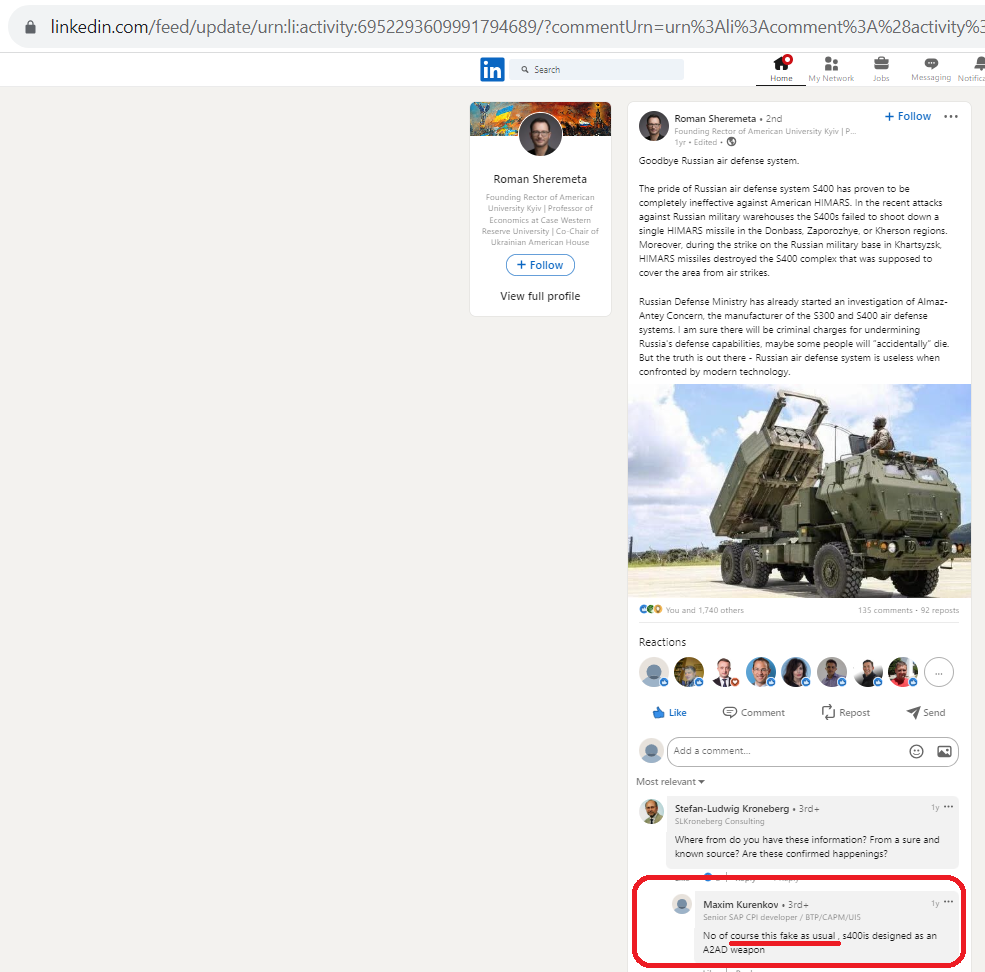Click the Comment button
The width and height of the screenshot is (985, 972).
point(754,713)
